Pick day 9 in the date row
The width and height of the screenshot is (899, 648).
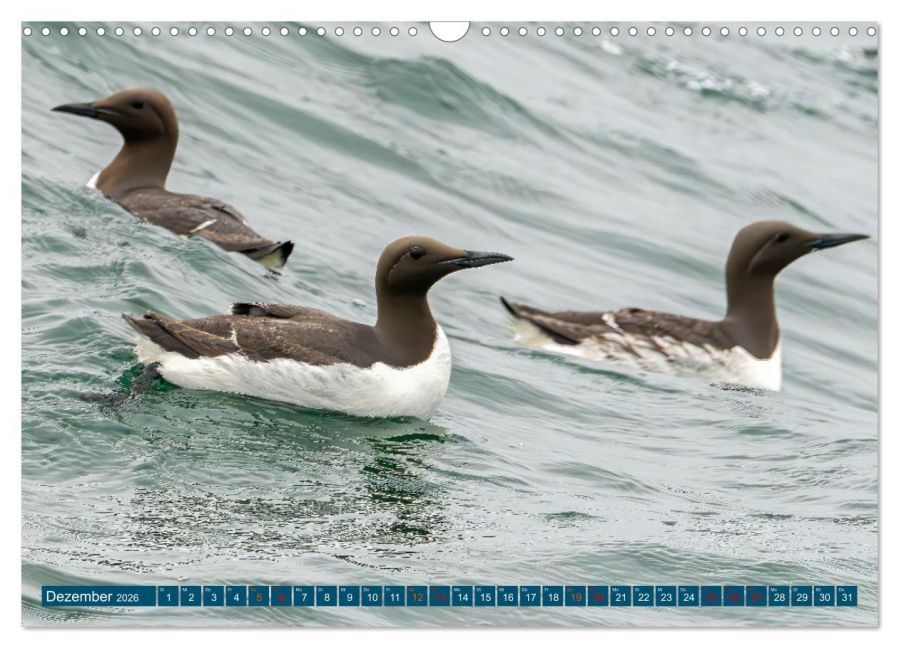[349, 597]
